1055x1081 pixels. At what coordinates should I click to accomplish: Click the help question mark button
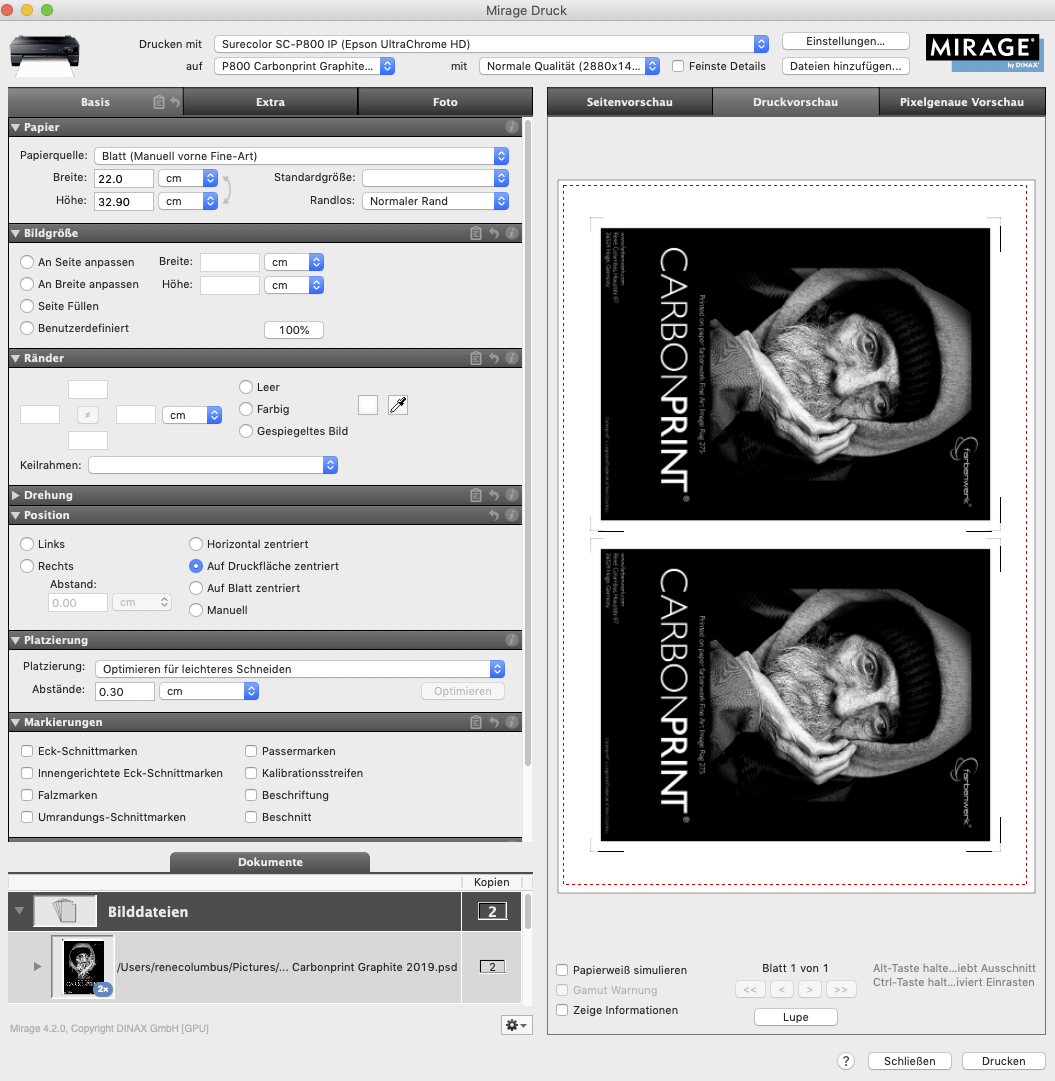click(x=846, y=1061)
